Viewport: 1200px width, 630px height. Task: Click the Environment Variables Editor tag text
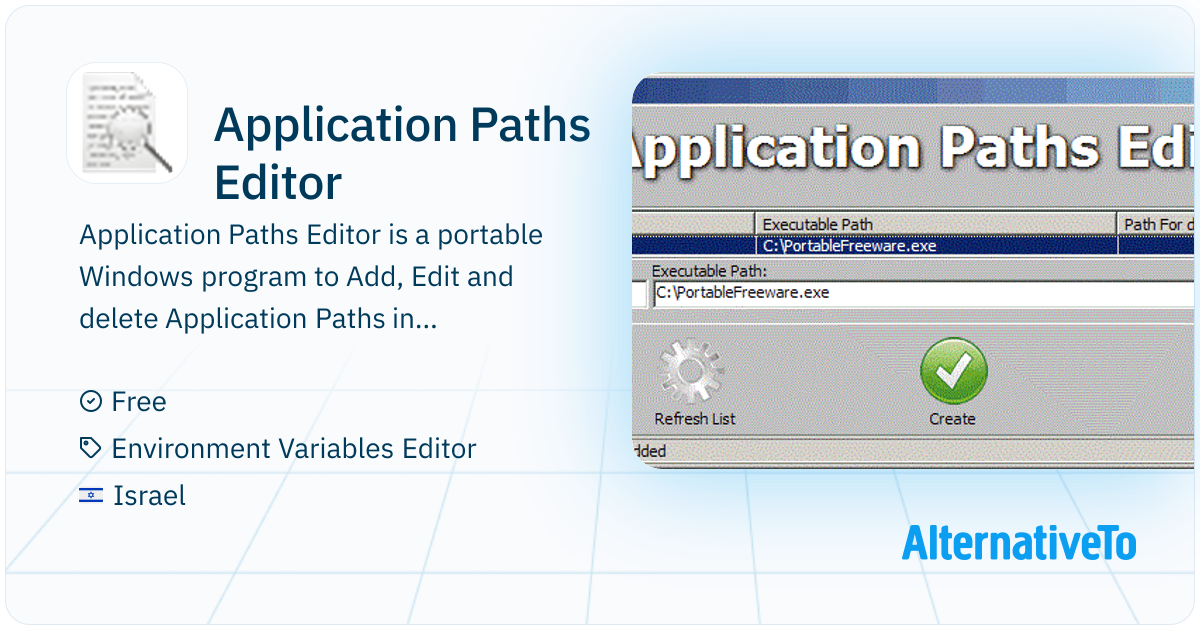coord(294,449)
